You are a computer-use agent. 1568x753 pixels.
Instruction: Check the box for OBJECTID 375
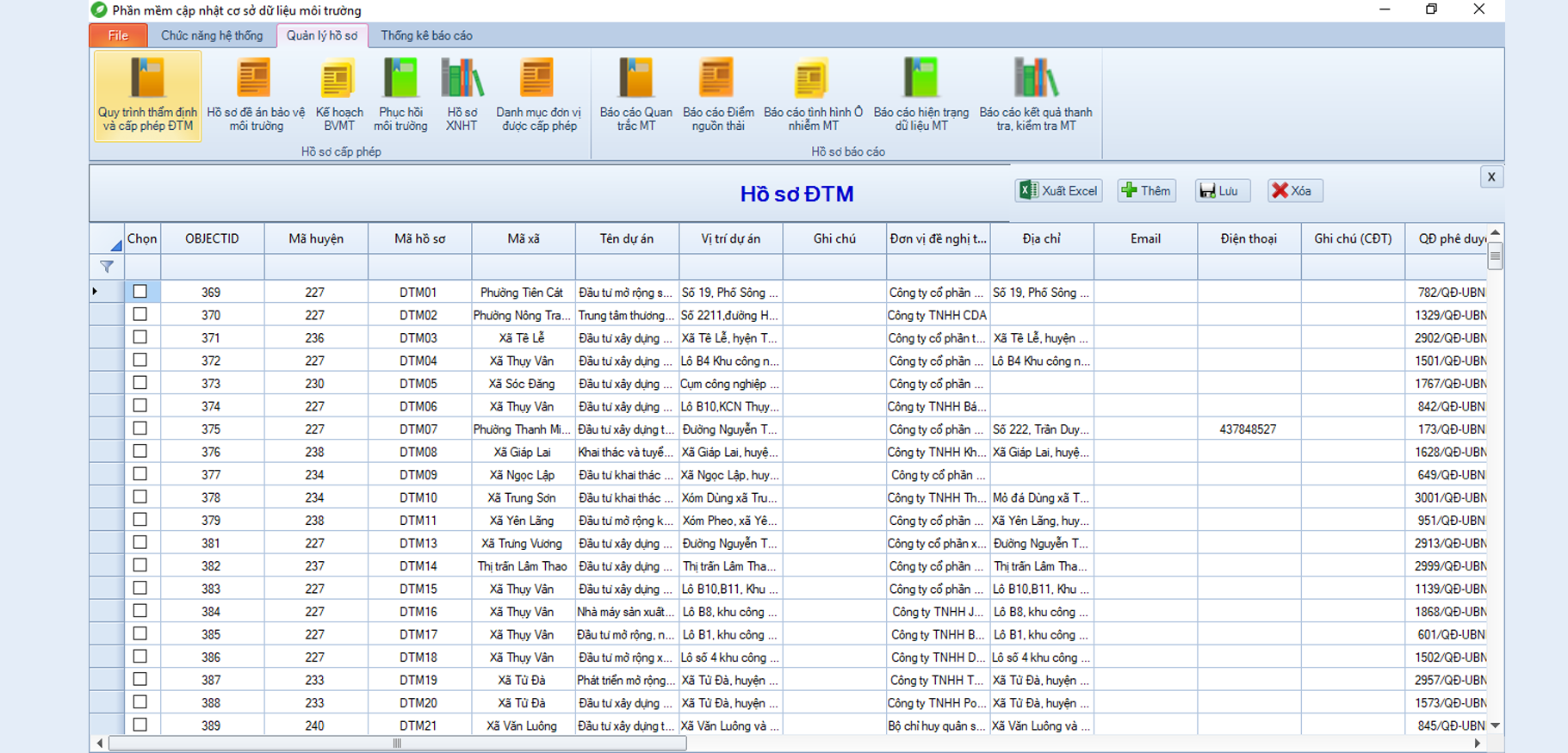pos(140,429)
